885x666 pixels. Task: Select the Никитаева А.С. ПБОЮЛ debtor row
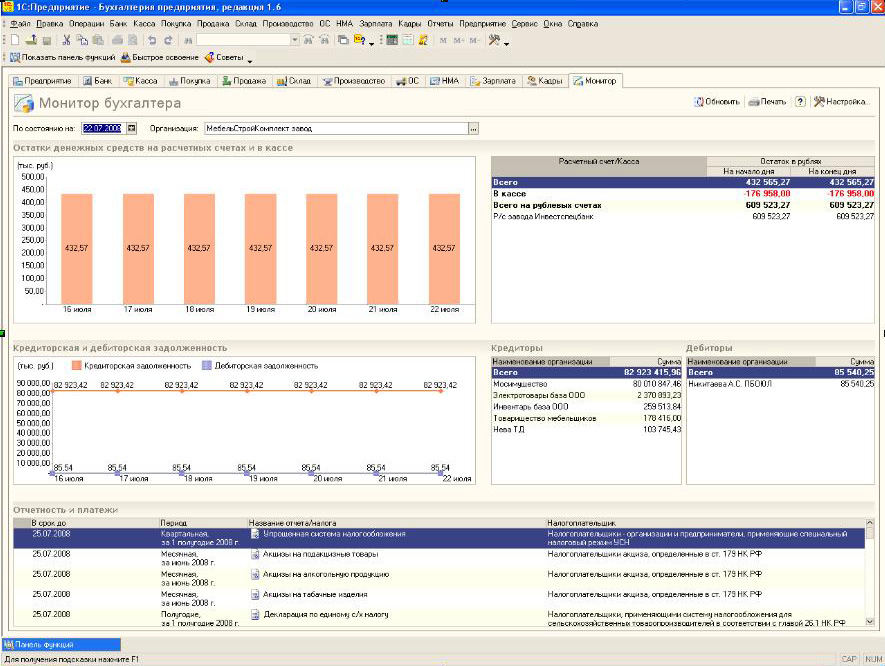point(781,384)
